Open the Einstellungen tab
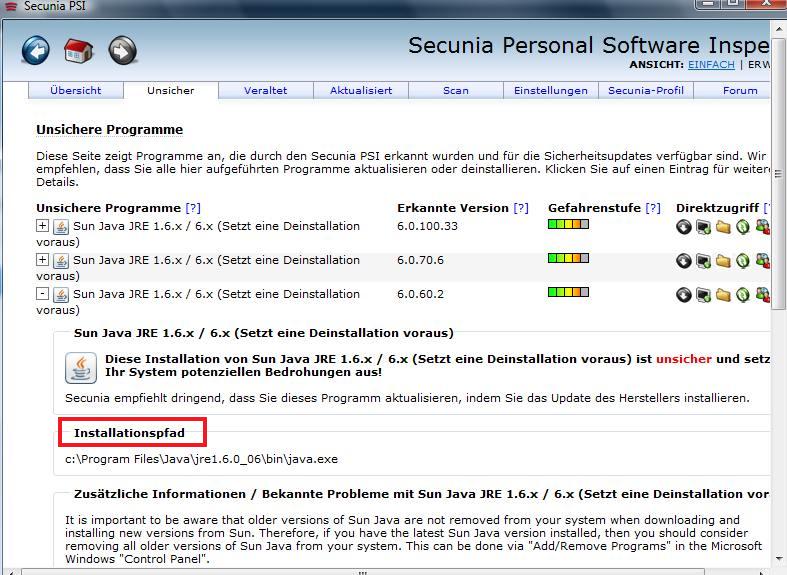The image size is (787, 575). 551,90
